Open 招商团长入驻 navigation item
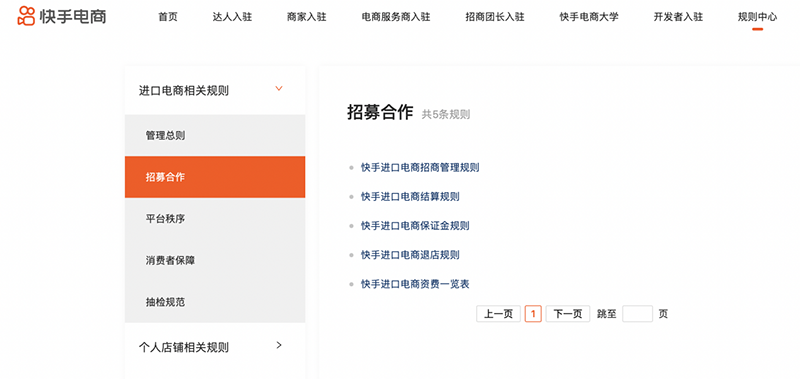Image resolution: width=800 pixels, height=379 pixels. [495, 17]
